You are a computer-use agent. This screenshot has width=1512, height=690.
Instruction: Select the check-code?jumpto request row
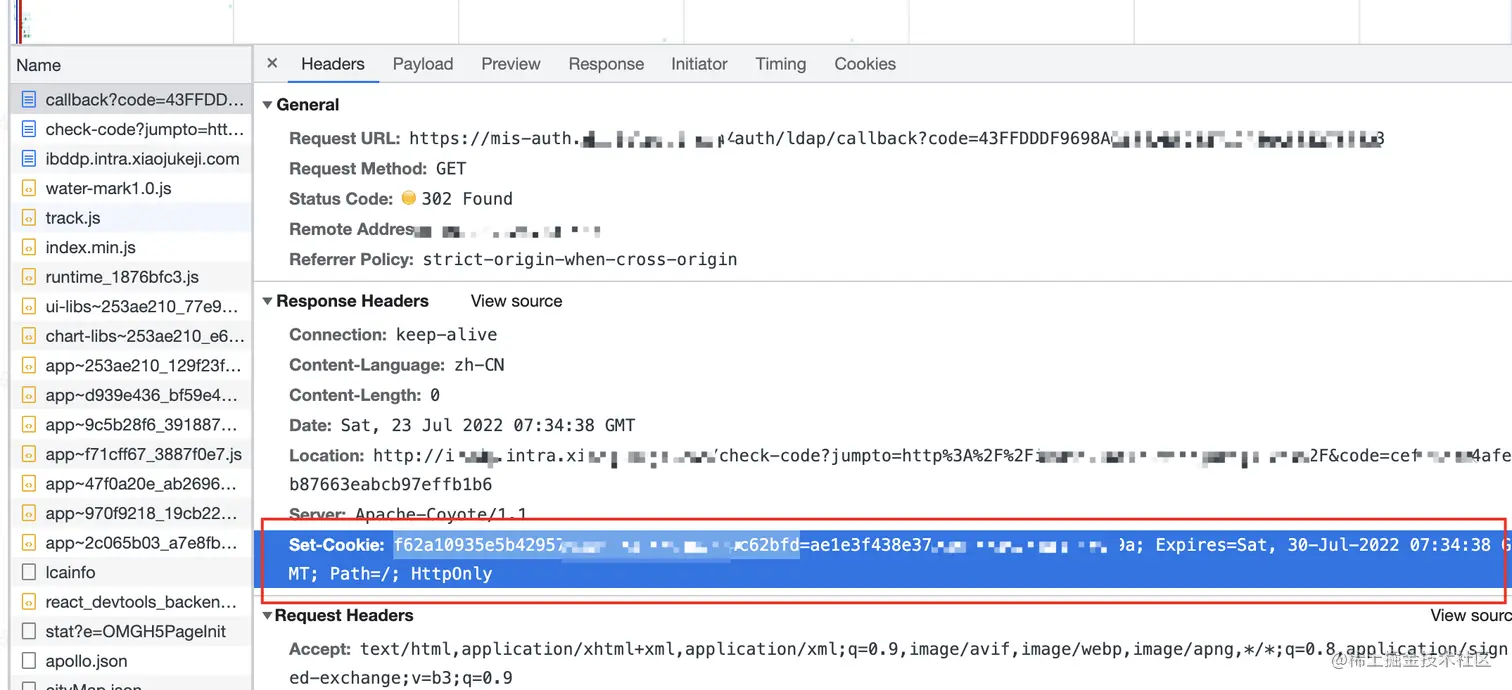tap(131, 129)
